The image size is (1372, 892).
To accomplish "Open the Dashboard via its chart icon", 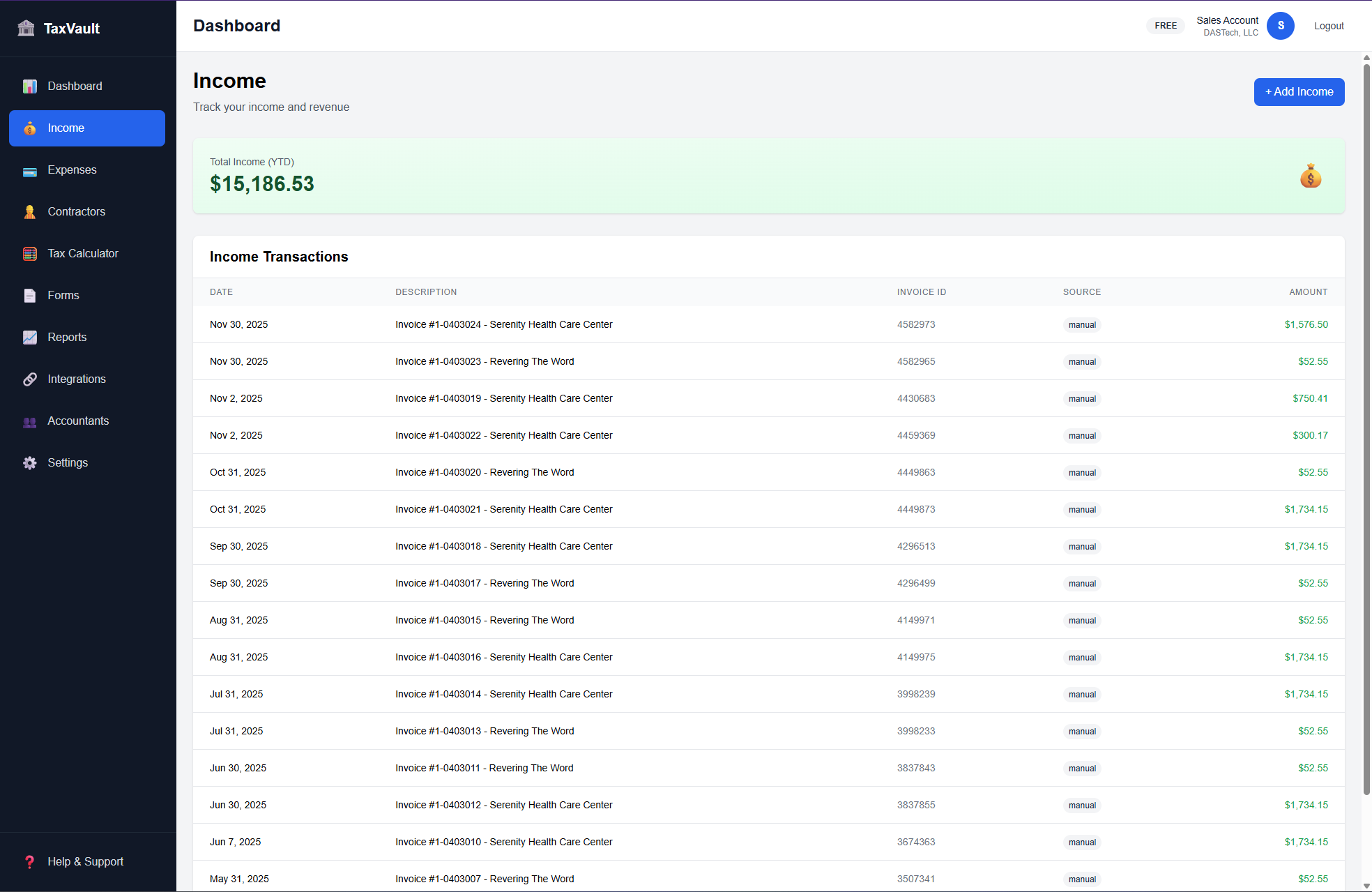I will 30,86.
